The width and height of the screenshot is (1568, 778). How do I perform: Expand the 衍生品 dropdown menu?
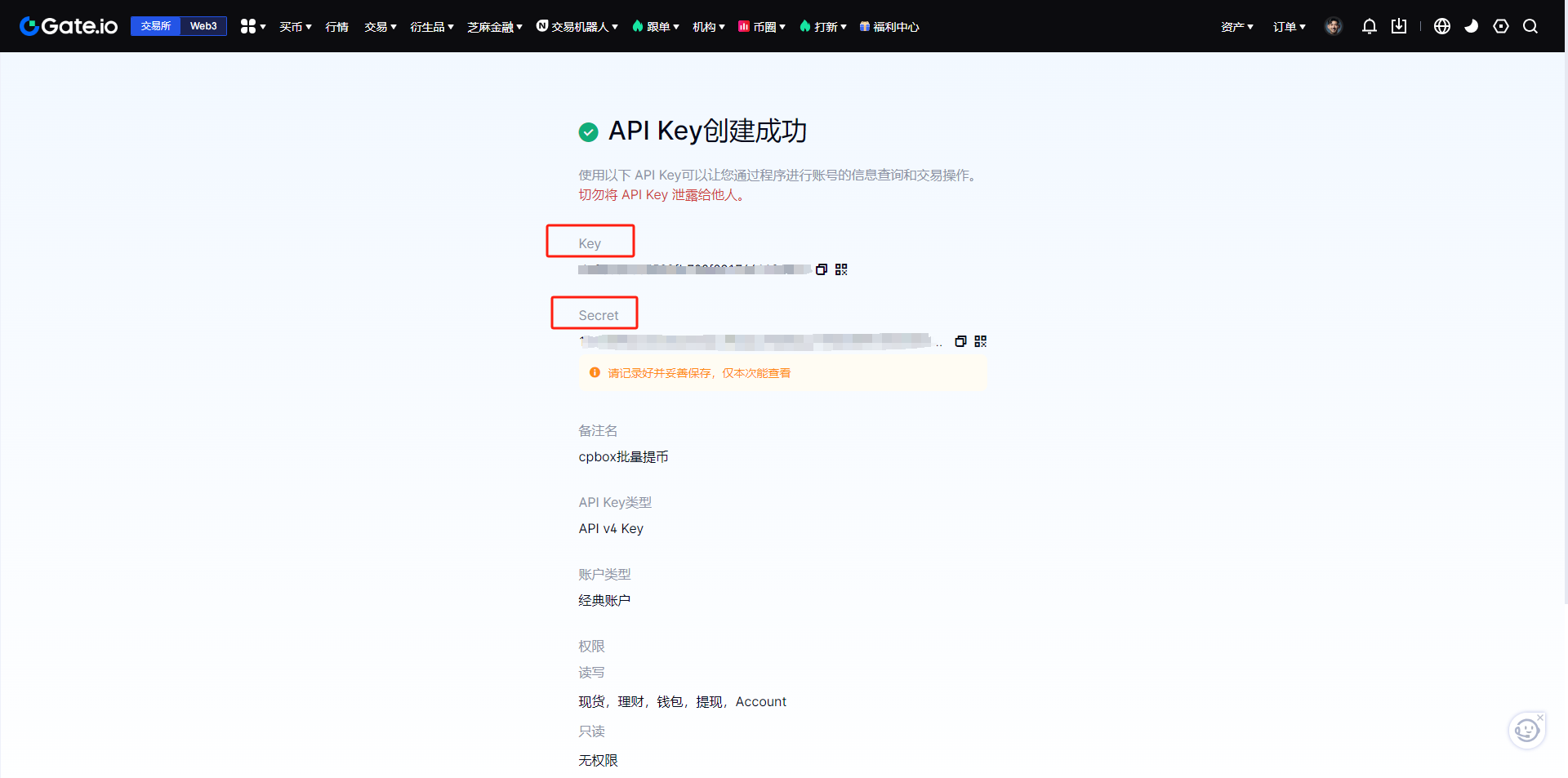coord(431,27)
